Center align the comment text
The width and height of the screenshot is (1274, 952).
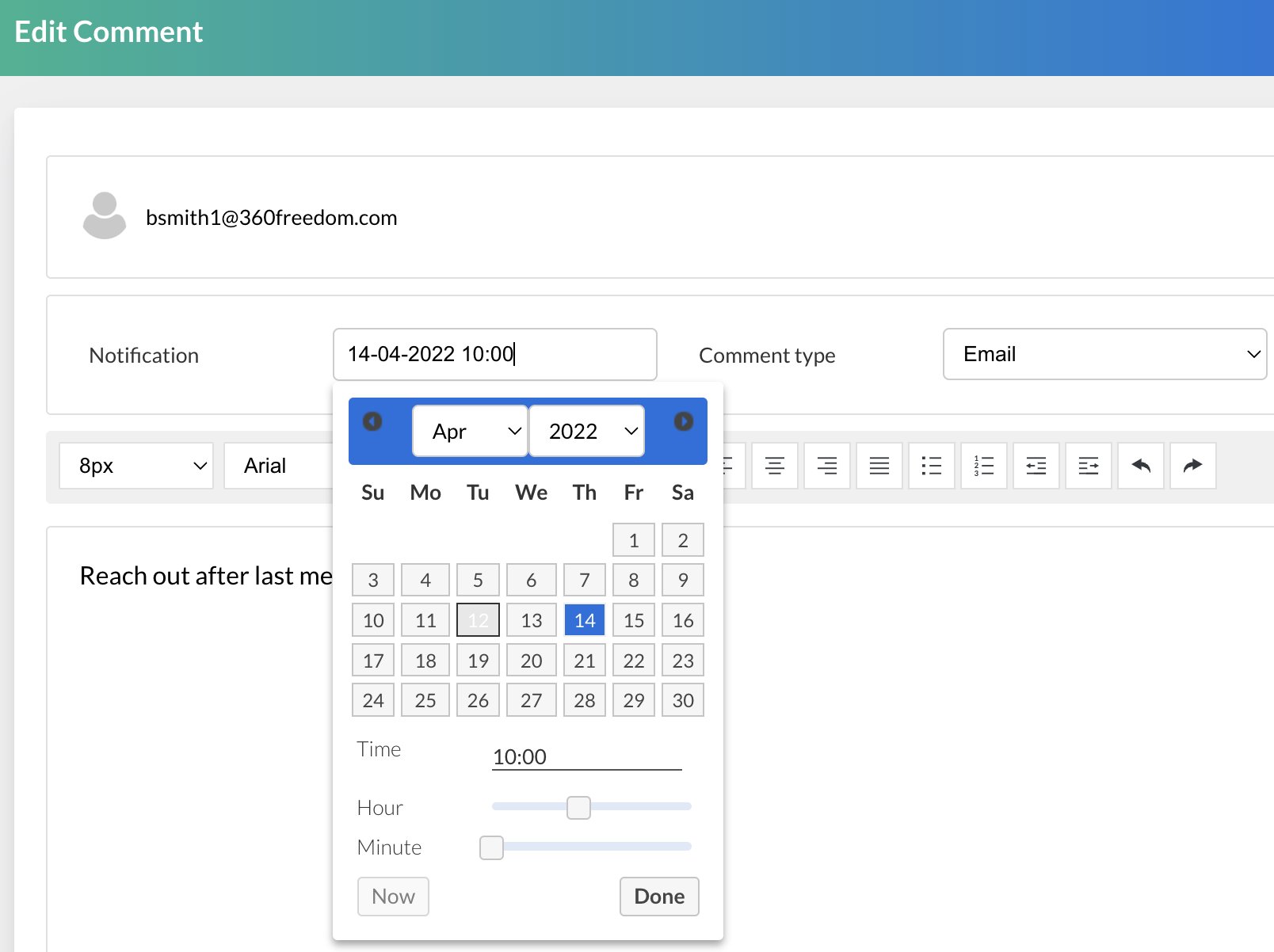[x=774, y=466]
